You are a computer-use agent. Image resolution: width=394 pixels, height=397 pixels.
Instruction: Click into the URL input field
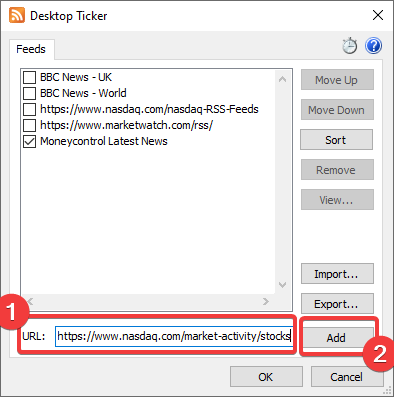(x=174, y=336)
